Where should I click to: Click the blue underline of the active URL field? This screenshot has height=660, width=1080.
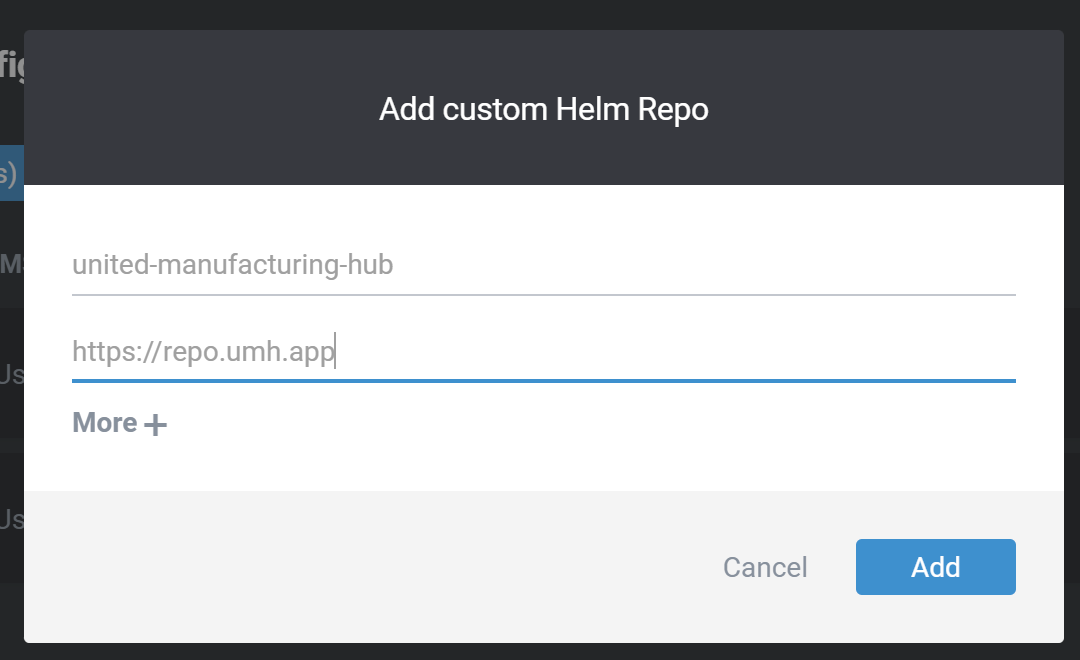543,381
